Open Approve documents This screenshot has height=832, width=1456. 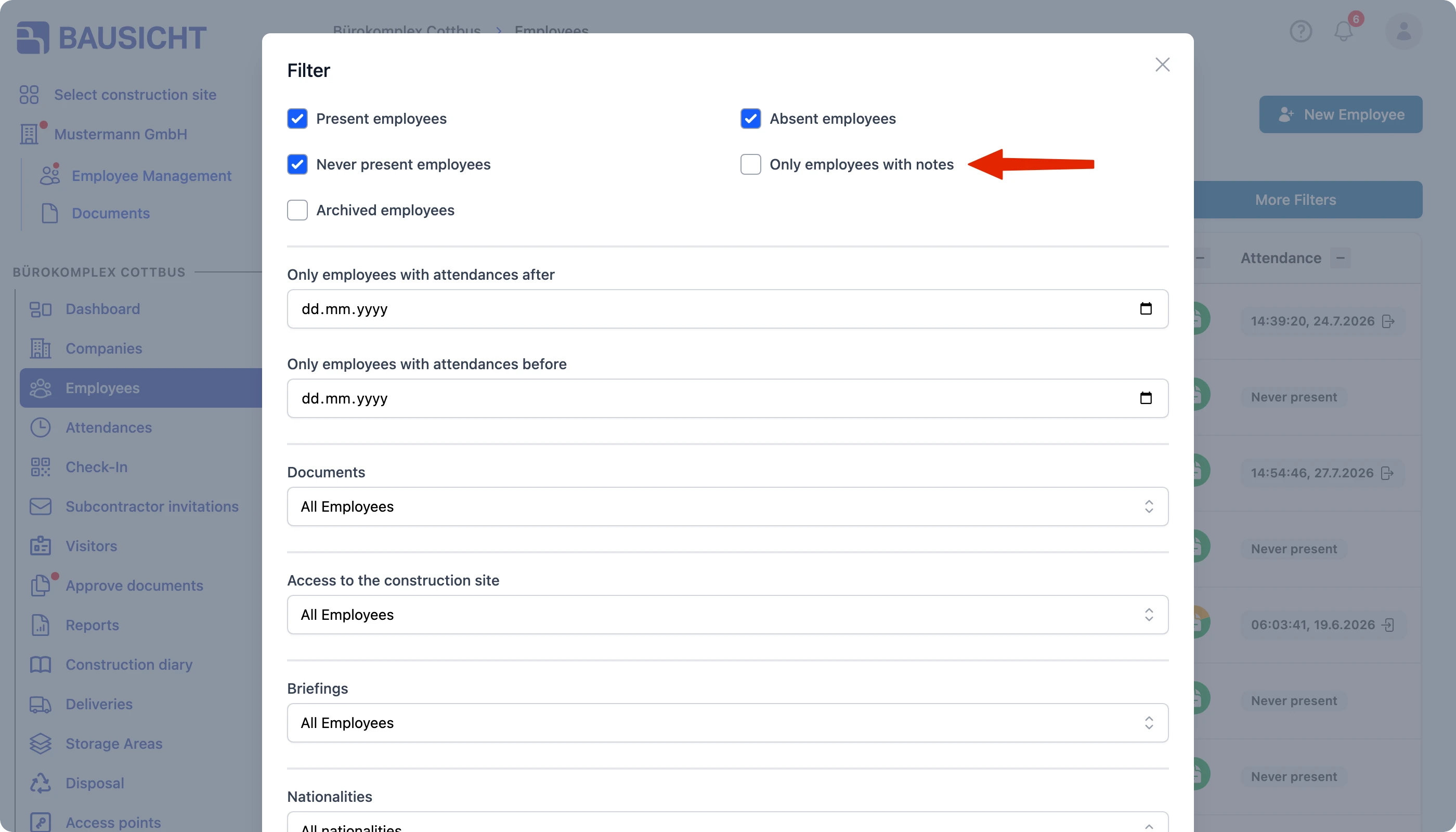(x=134, y=585)
